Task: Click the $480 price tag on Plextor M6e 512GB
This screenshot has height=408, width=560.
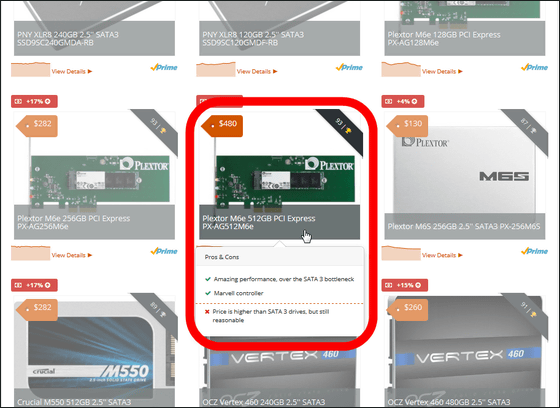Action: click(222, 126)
